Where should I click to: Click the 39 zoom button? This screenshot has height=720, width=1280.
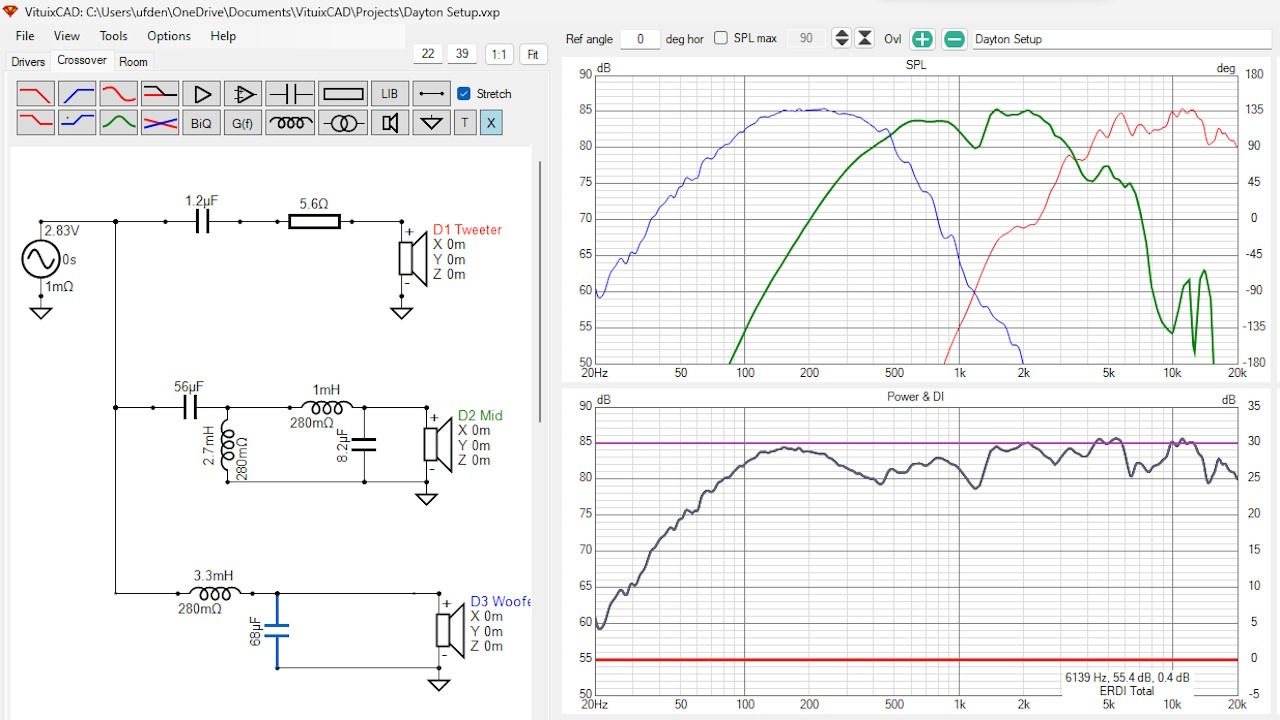coord(462,54)
